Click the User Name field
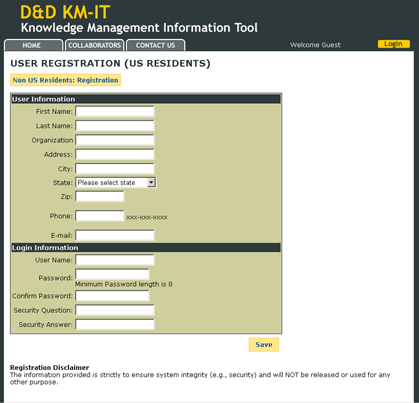This screenshot has width=419, height=403. [x=115, y=260]
